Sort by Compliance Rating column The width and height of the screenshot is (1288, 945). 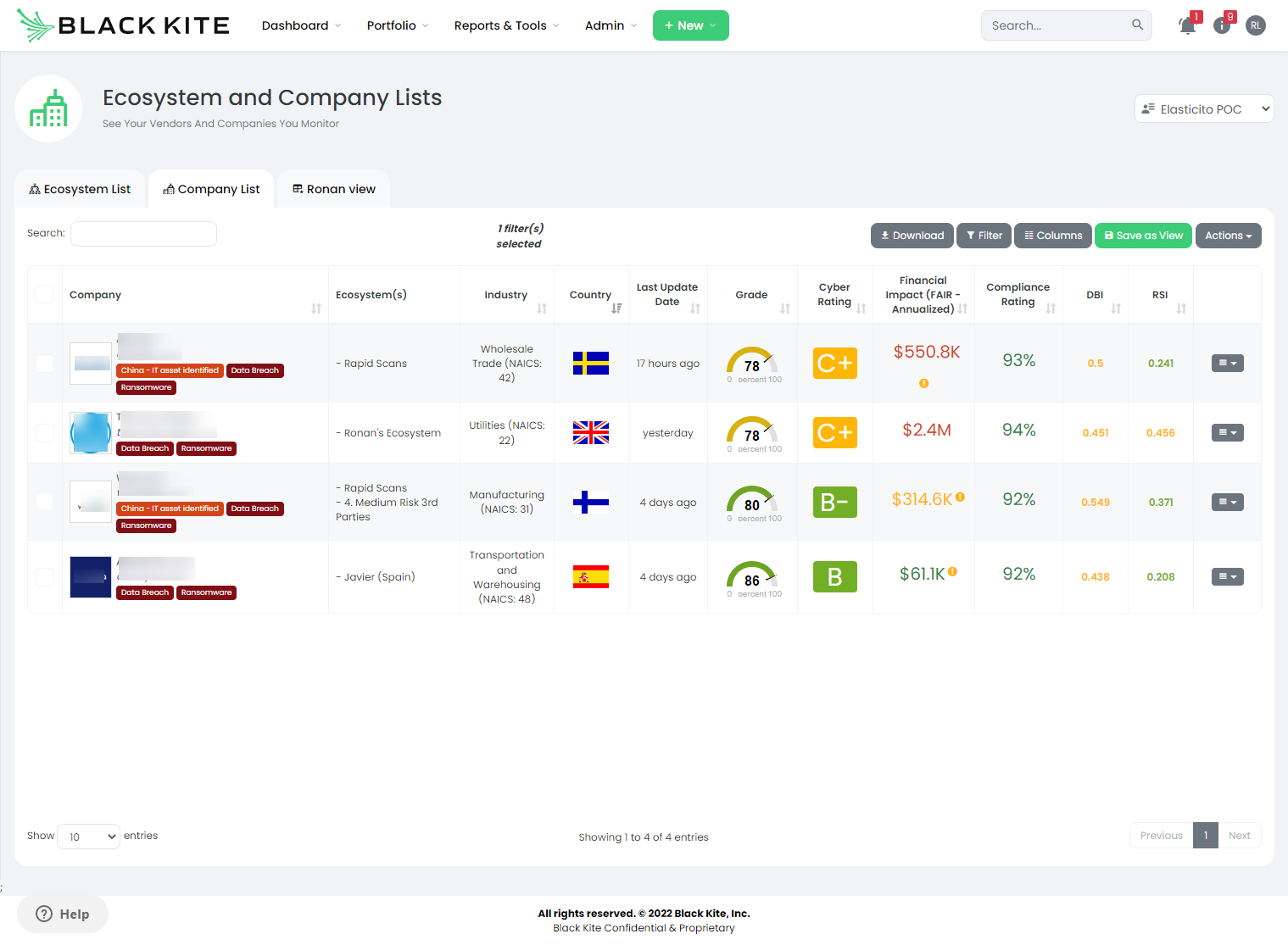[x=1051, y=309]
